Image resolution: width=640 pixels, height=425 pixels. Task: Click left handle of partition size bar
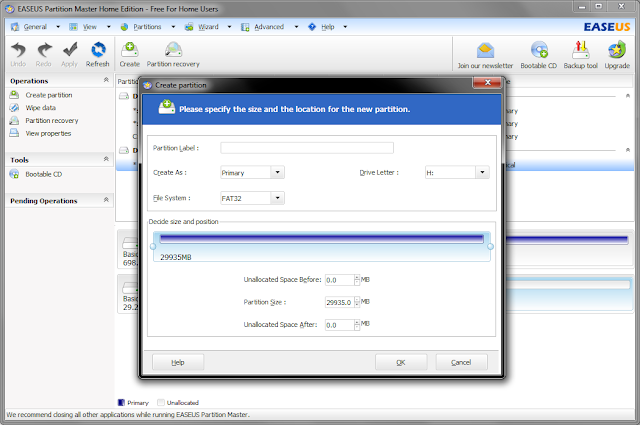tap(153, 247)
